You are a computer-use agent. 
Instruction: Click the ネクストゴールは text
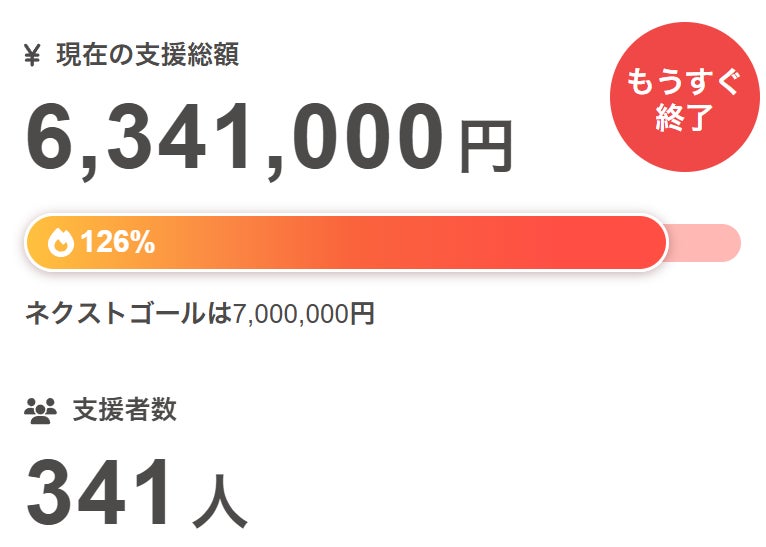128,314
